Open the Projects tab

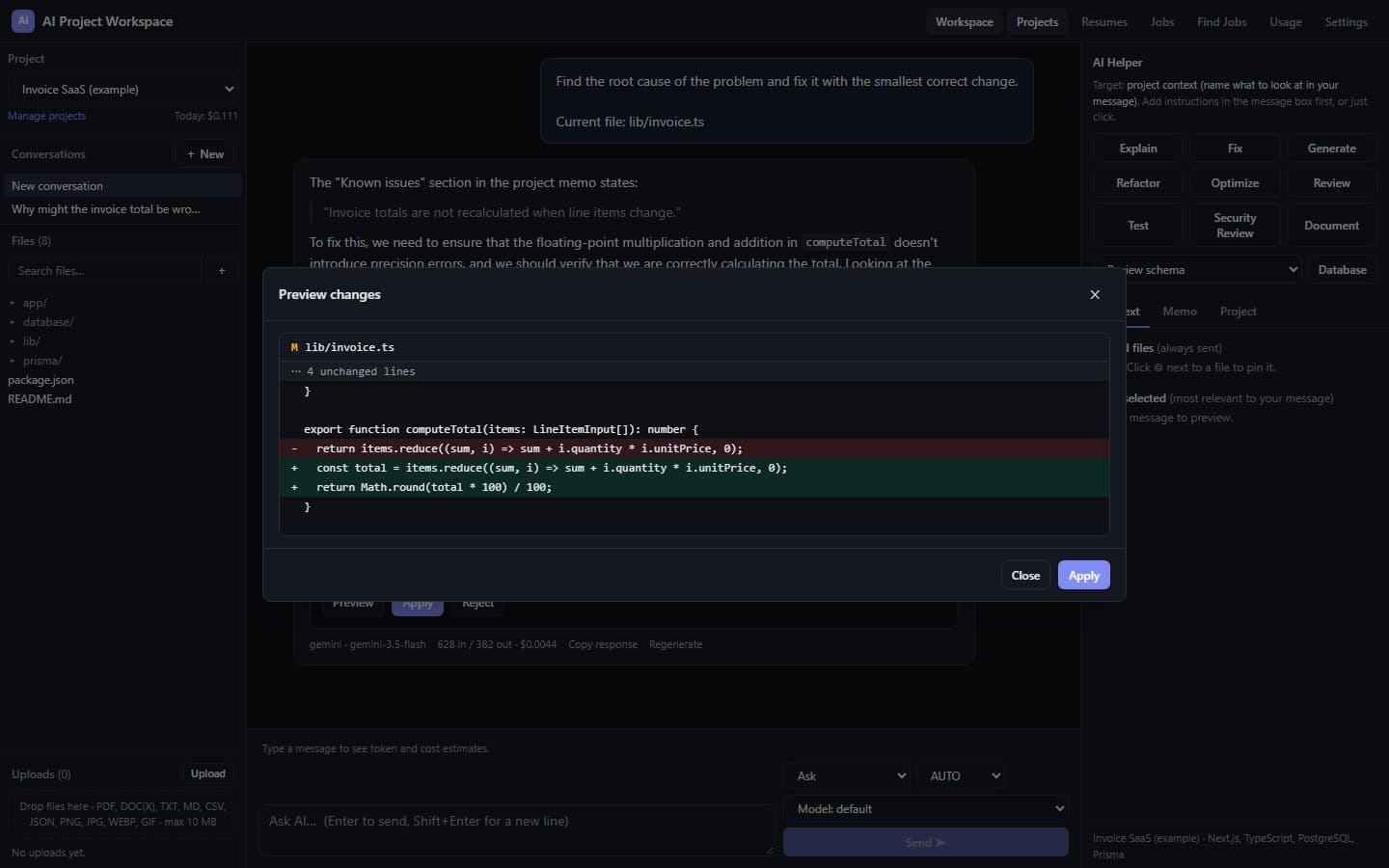point(1037,21)
